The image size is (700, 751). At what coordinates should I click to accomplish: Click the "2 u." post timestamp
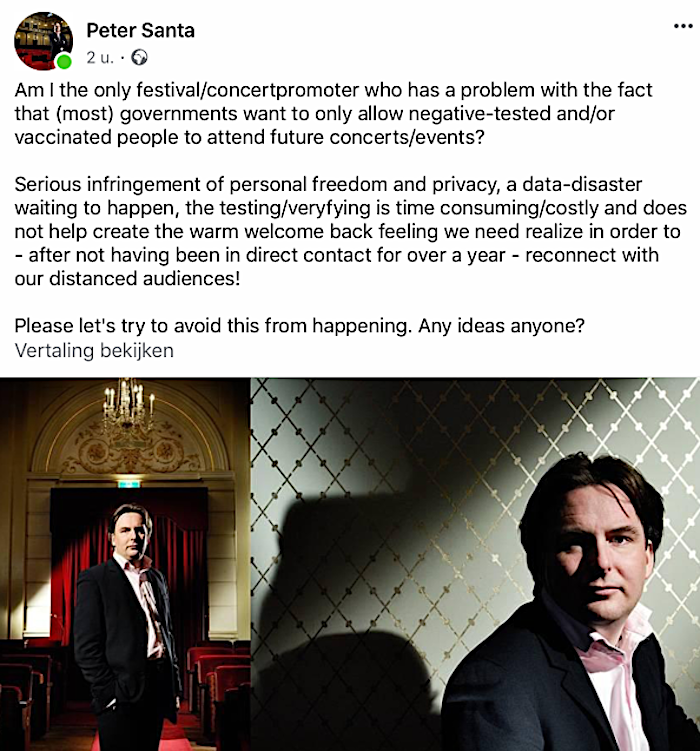point(100,57)
